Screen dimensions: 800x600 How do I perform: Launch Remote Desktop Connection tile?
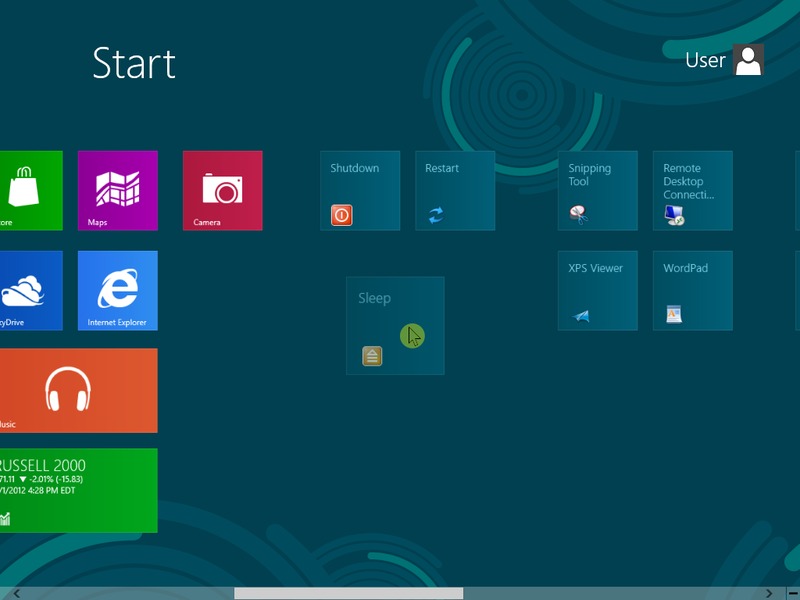(692, 190)
